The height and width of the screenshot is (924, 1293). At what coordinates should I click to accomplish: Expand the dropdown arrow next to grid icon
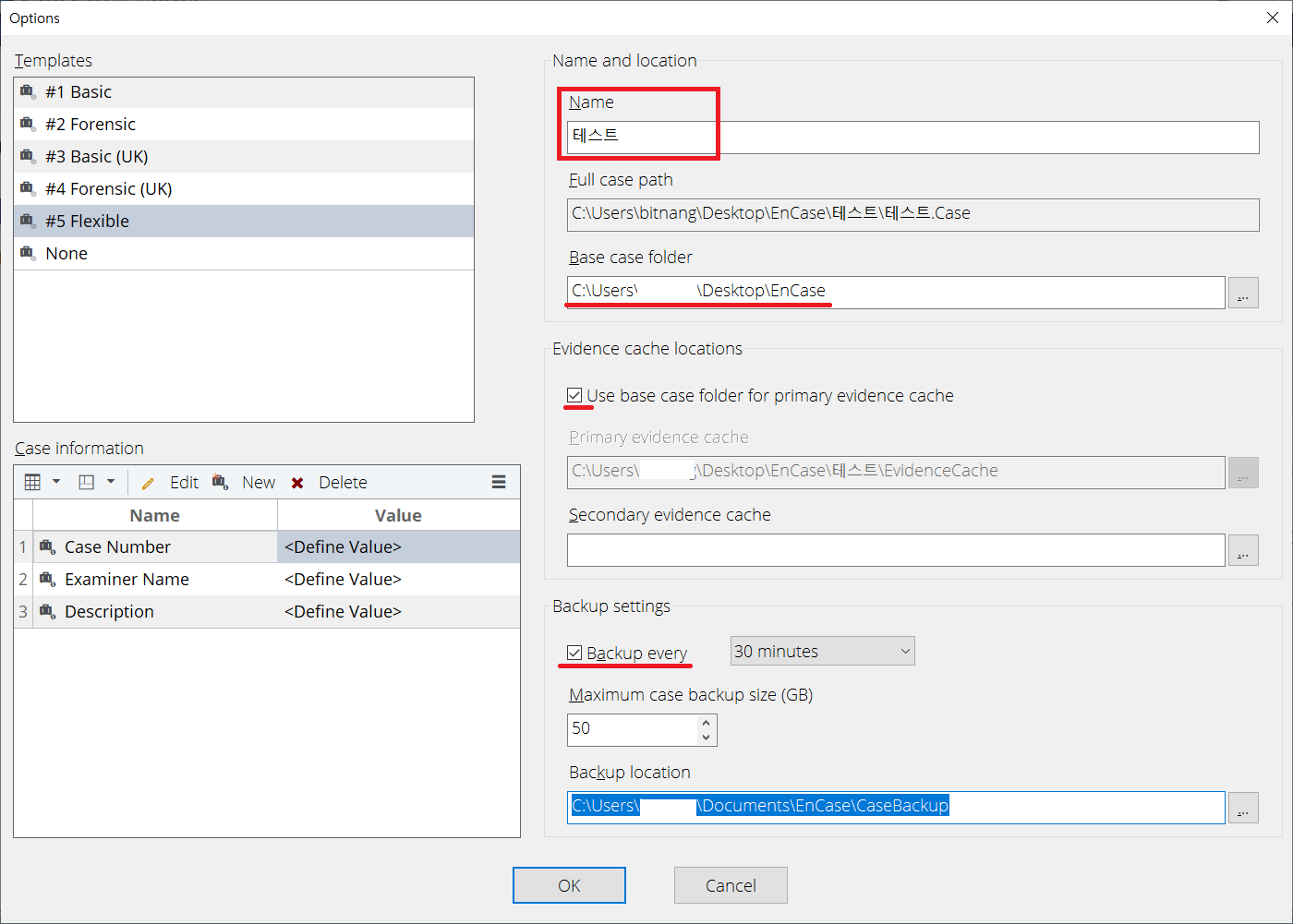(56, 482)
